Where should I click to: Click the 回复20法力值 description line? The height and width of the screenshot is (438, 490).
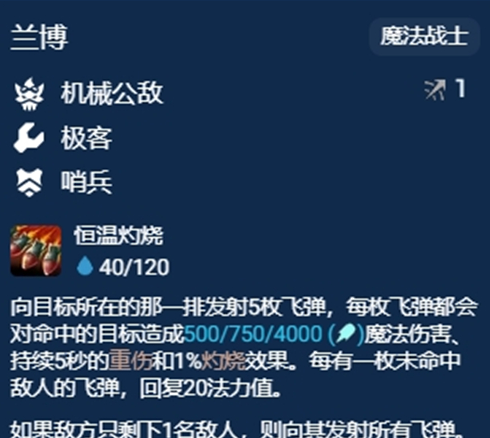point(145,387)
